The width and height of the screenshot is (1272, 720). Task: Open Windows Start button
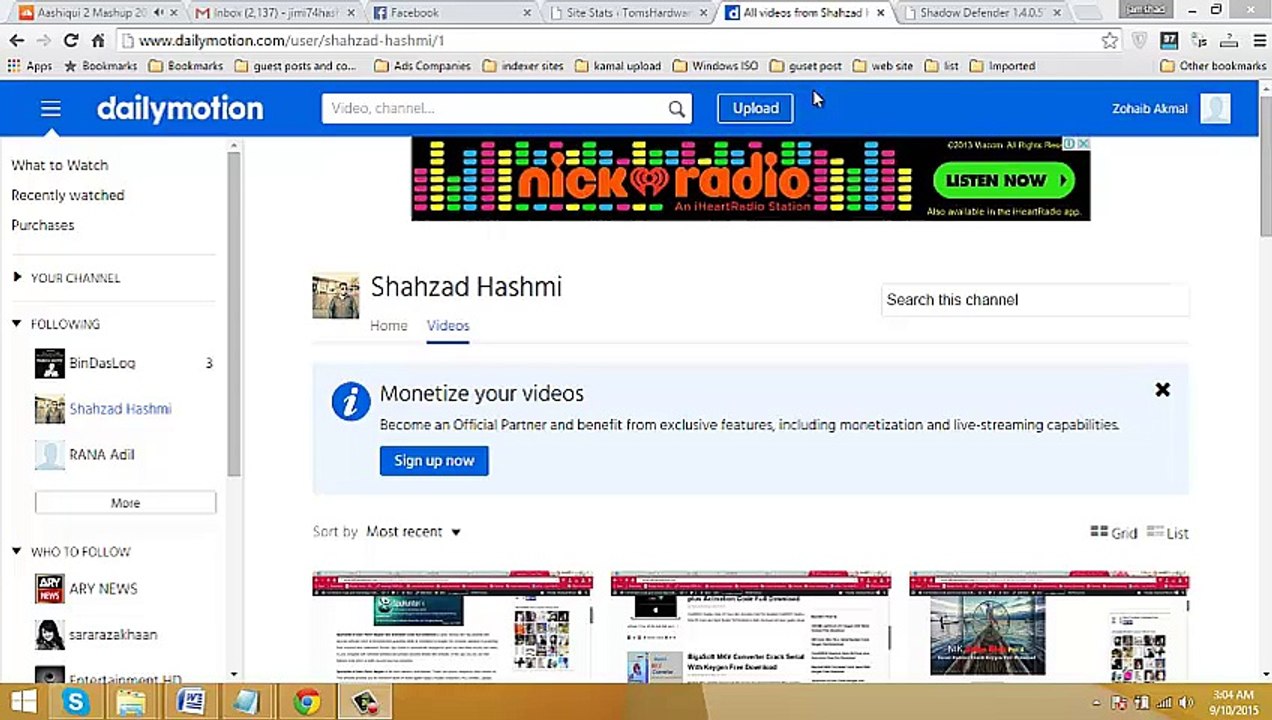click(24, 702)
